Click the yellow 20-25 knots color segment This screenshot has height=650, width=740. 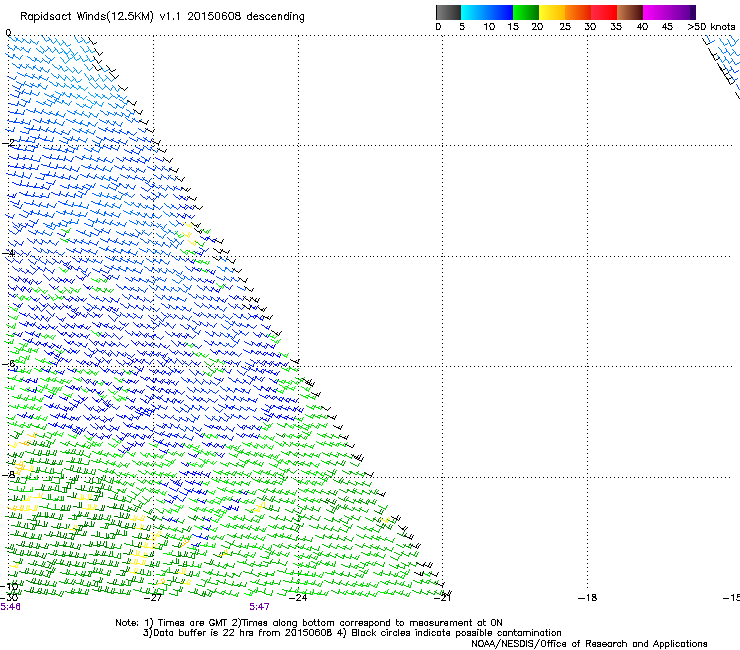coord(552,12)
